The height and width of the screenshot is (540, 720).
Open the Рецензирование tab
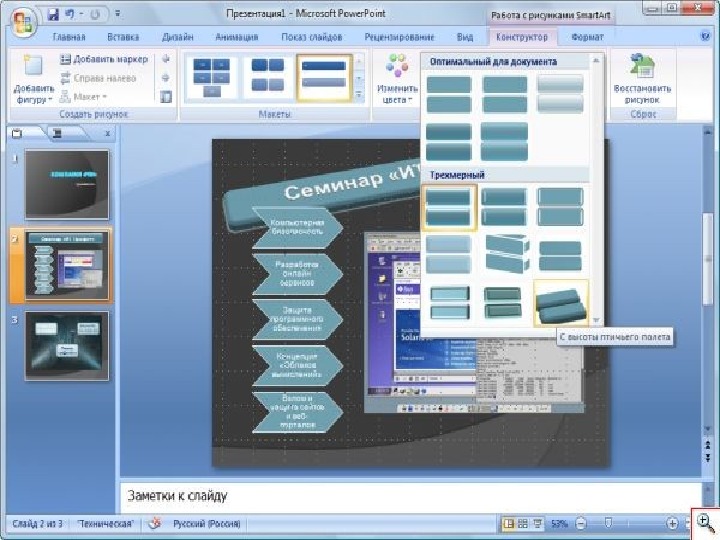tap(399, 37)
